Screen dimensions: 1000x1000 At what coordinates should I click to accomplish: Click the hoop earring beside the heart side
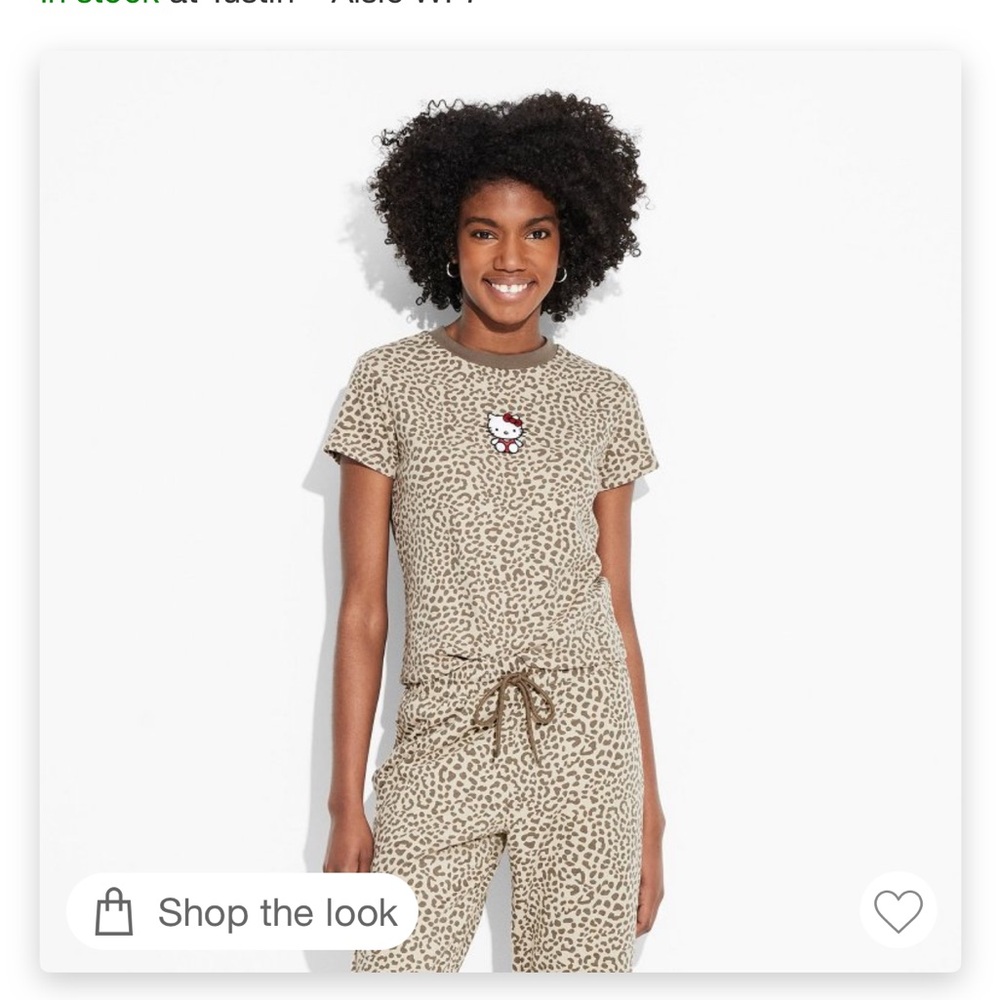pos(561,275)
